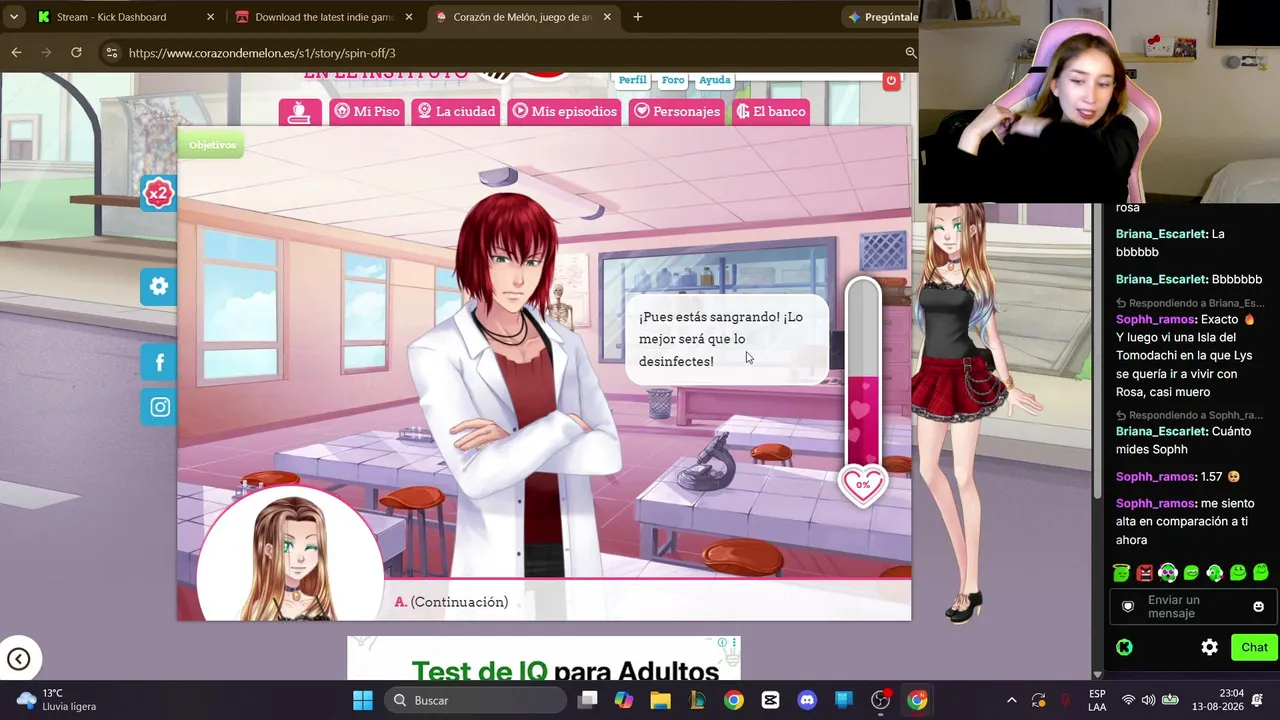Reload the page in the browser
The height and width of the screenshot is (720, 1280).
coord(76,52)
